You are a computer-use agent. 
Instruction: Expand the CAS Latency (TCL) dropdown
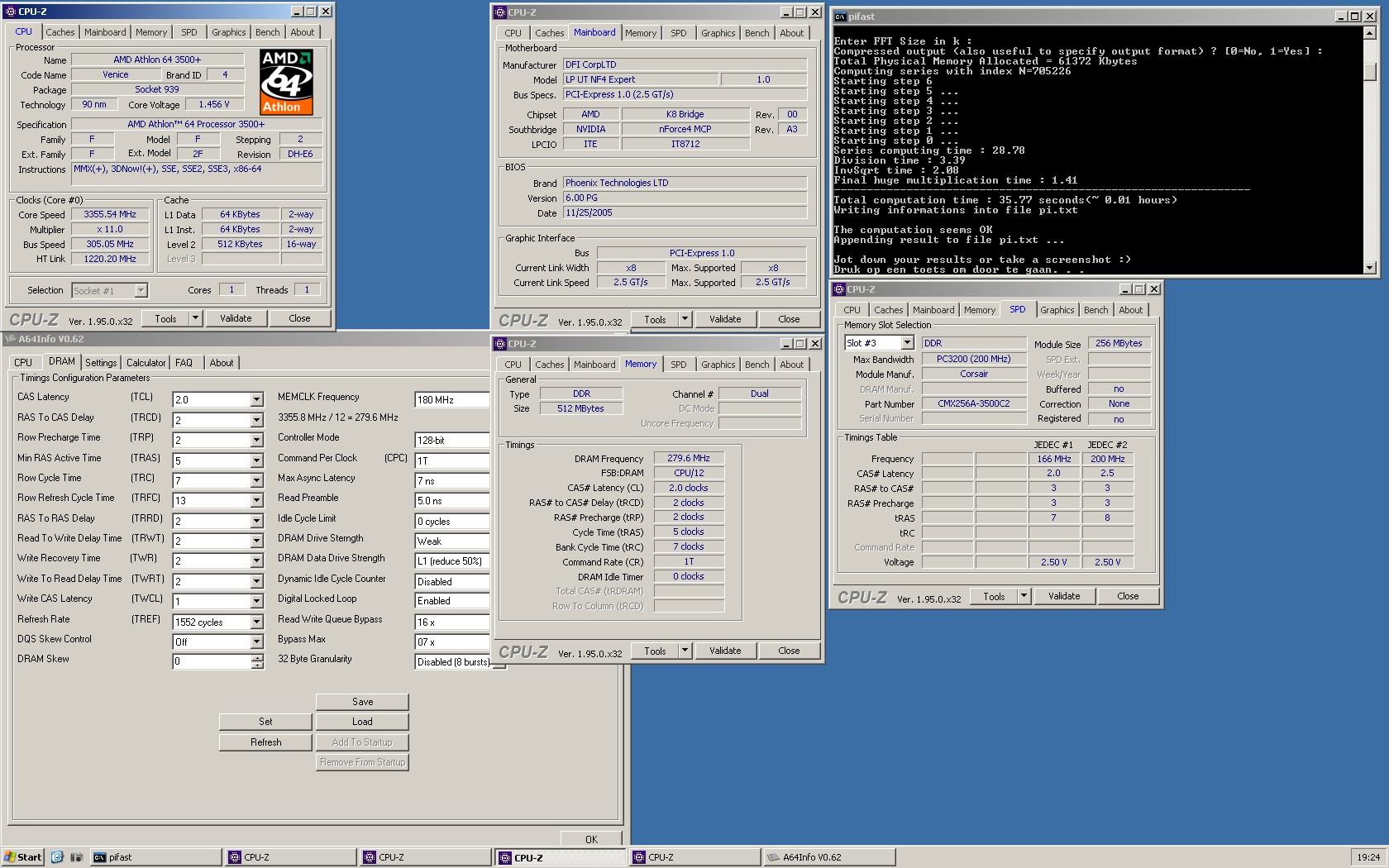[256, 400]
